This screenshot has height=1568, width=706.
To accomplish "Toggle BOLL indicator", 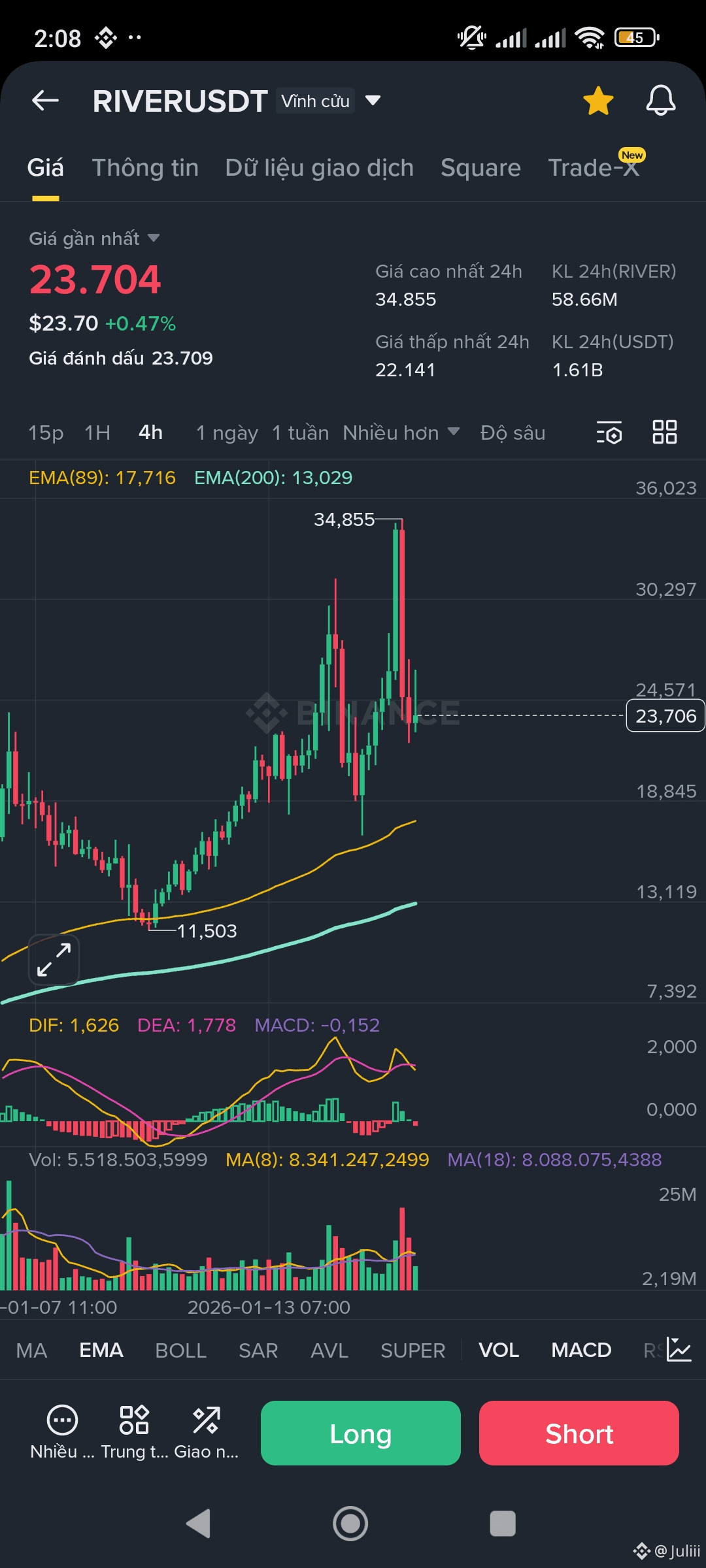I will click(x=180, y=1350).
